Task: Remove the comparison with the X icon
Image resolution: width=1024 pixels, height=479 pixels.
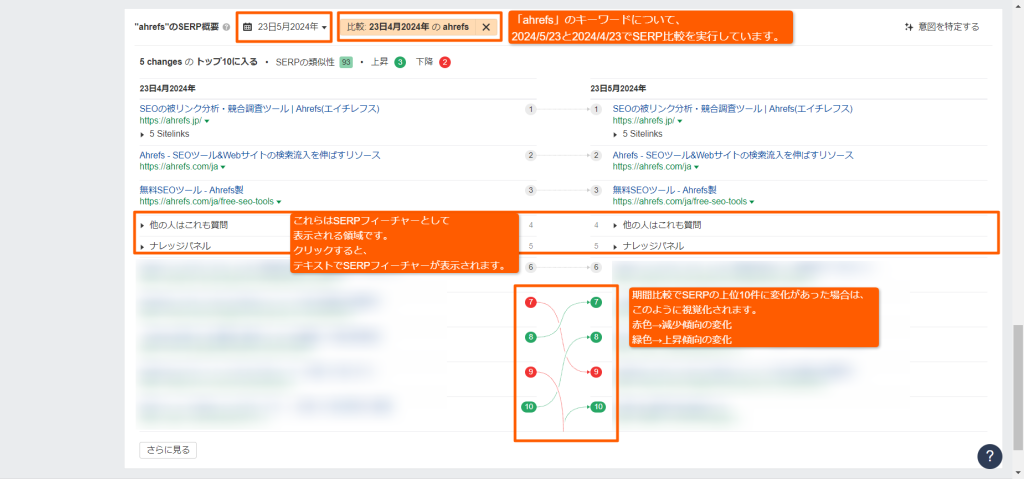Action: [486, 27]
